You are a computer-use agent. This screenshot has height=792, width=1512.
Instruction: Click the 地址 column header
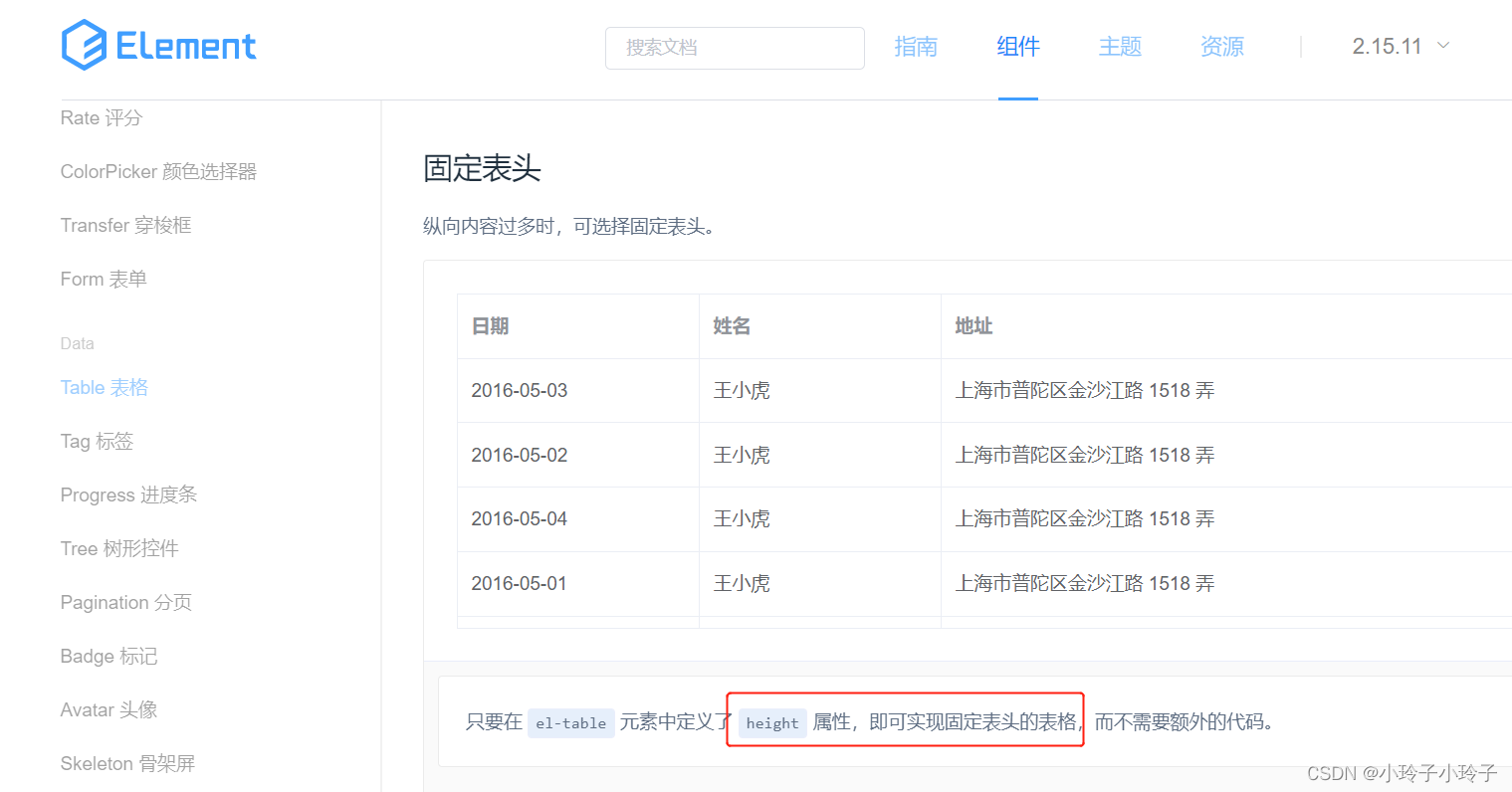[x=973, y=326]
